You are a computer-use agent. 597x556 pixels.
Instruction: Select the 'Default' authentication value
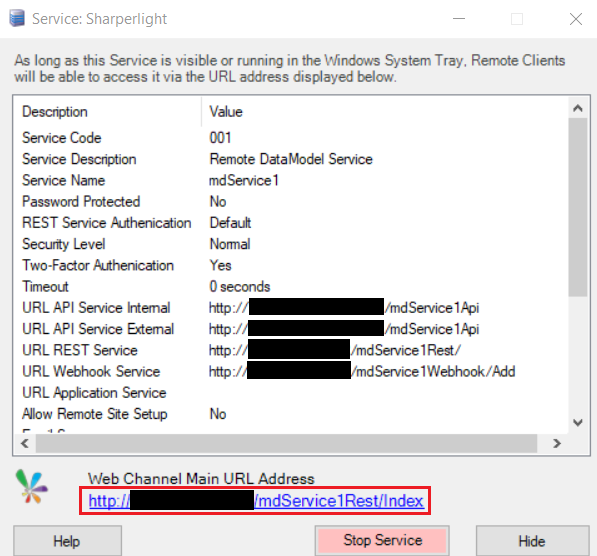230,223
